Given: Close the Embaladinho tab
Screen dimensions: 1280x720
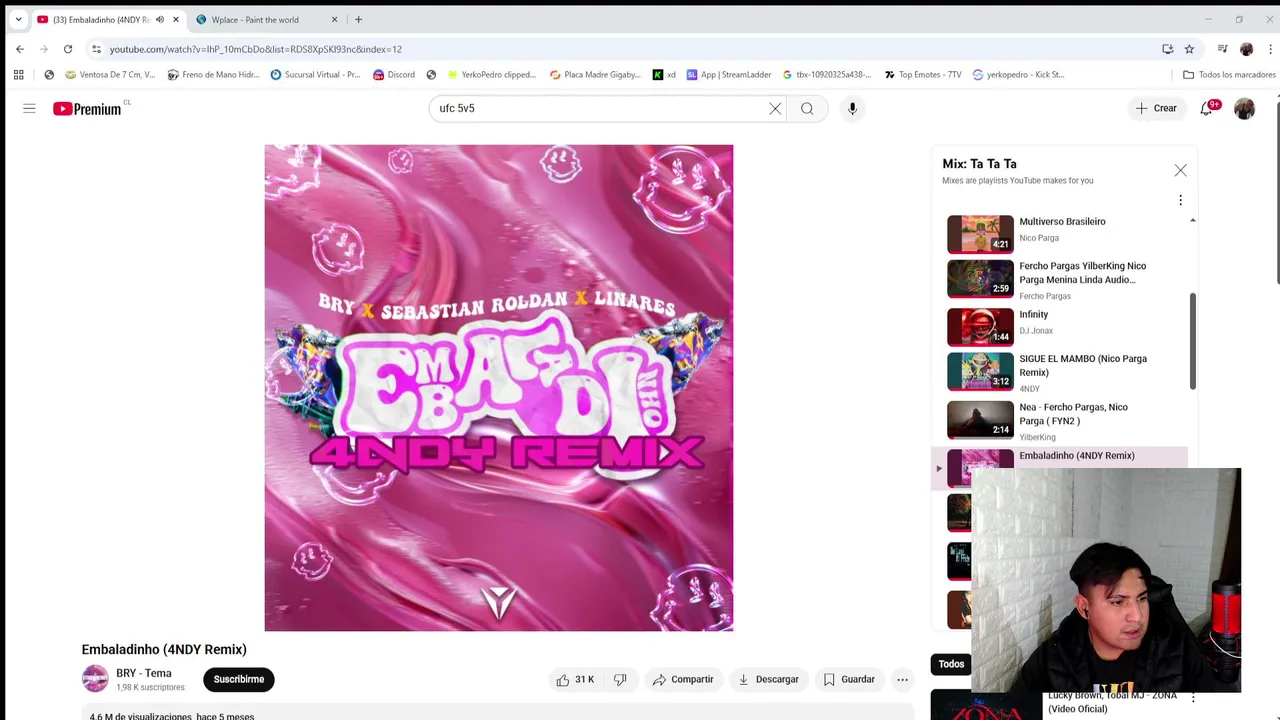Looking at the screenshot, I should coord(176,19).
